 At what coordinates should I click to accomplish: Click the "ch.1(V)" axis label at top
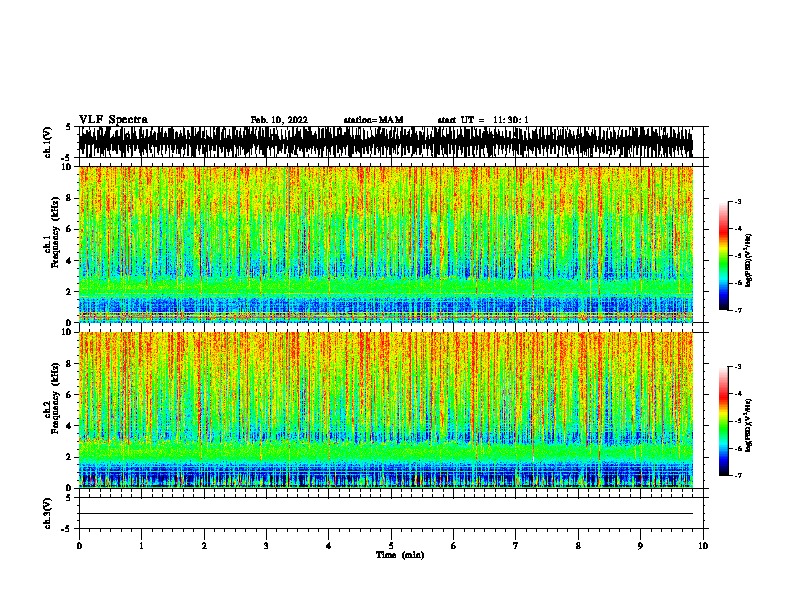pyautogui.click(x=48, y=142)
